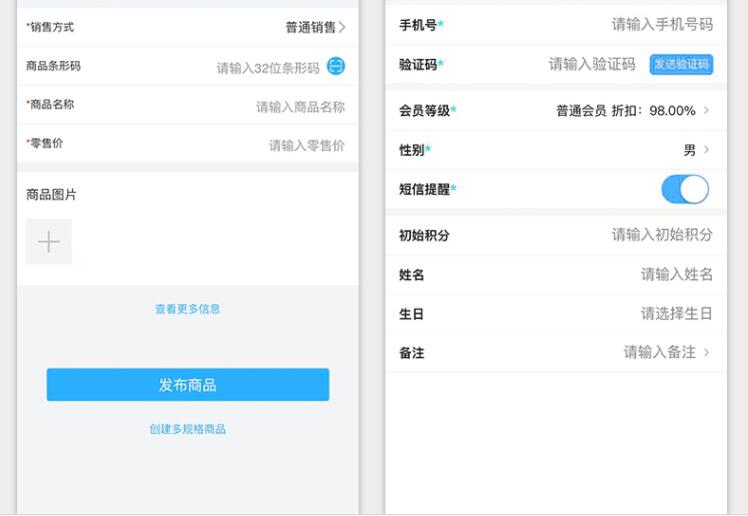Viewport: 748px width, 516px height.
Task: Add a product image with plus icon
Action: coord(49,242)
